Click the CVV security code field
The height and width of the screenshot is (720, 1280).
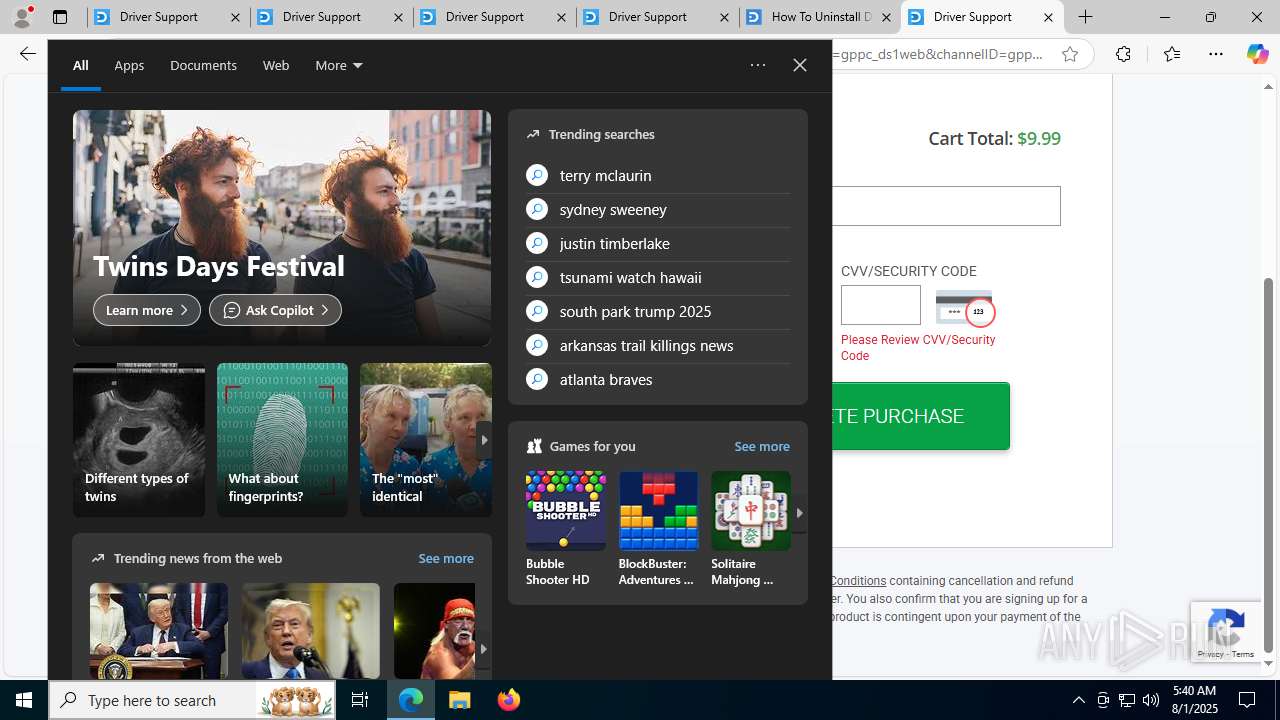pyautogui.click(x=880, y=305)
